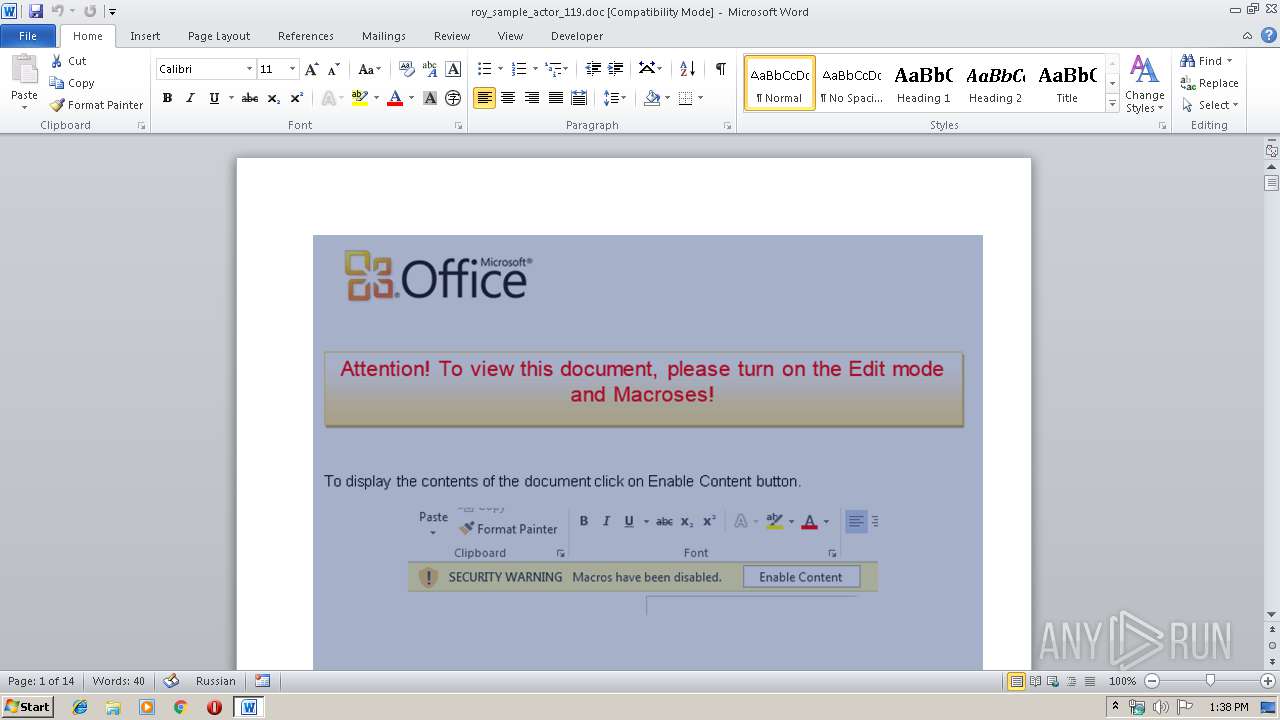Switch to the Insert tab
The width and height of the screenshot is (1280, 720).
tap(145, 36)
